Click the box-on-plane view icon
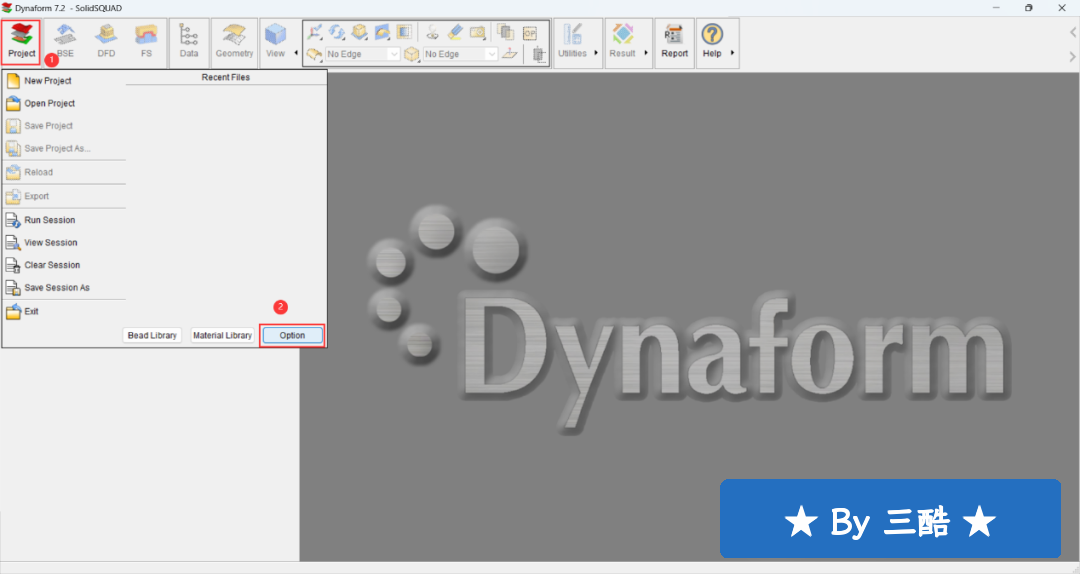The image size is (1080, 574). 360,32
